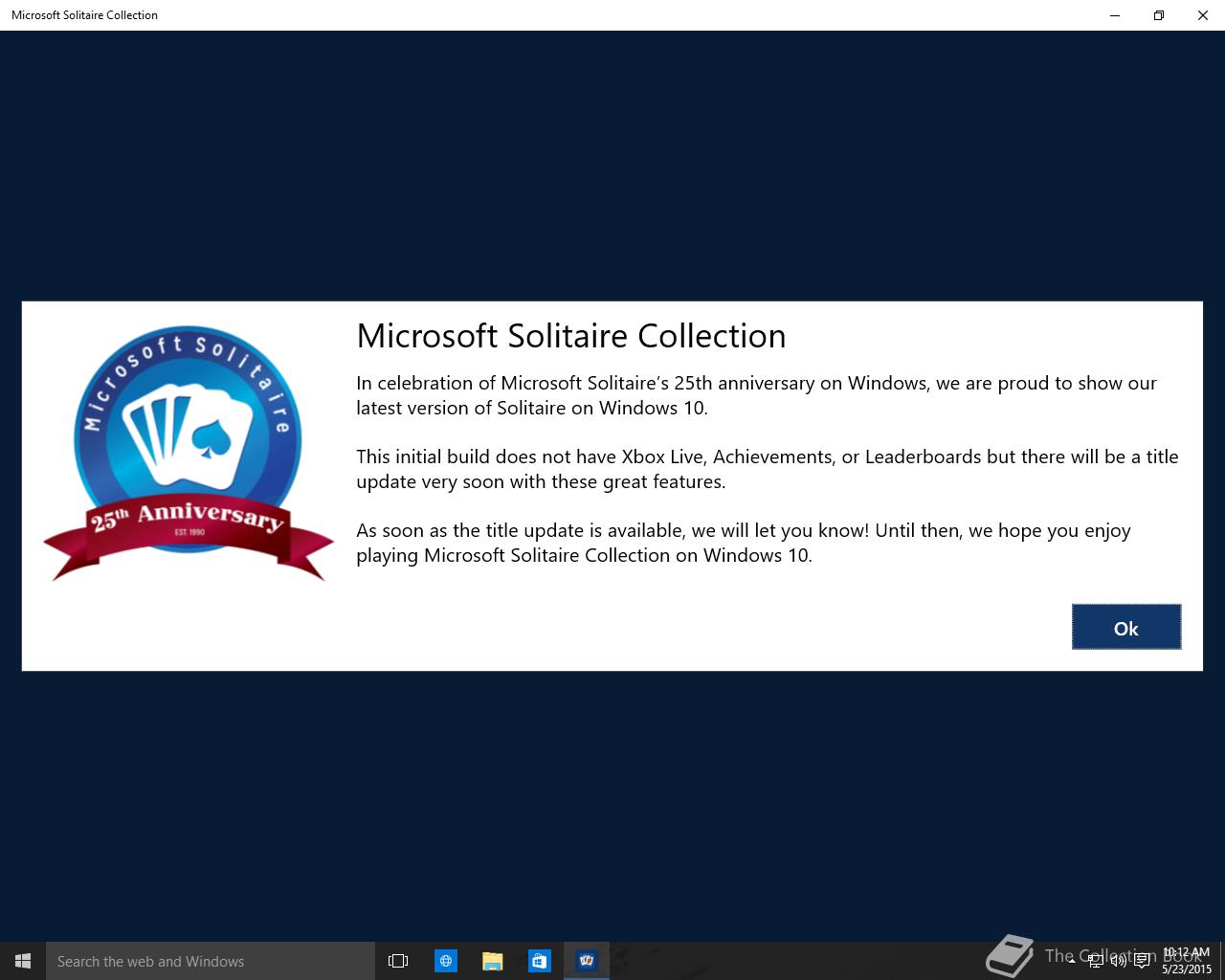Screen dimensions: 1225x980
Task: Click the Search the web and Windows box
Action: (x=211, y=961)
